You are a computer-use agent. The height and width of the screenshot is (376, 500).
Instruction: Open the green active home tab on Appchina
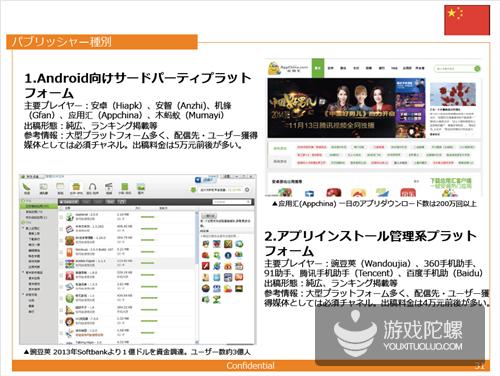[318, 68]
